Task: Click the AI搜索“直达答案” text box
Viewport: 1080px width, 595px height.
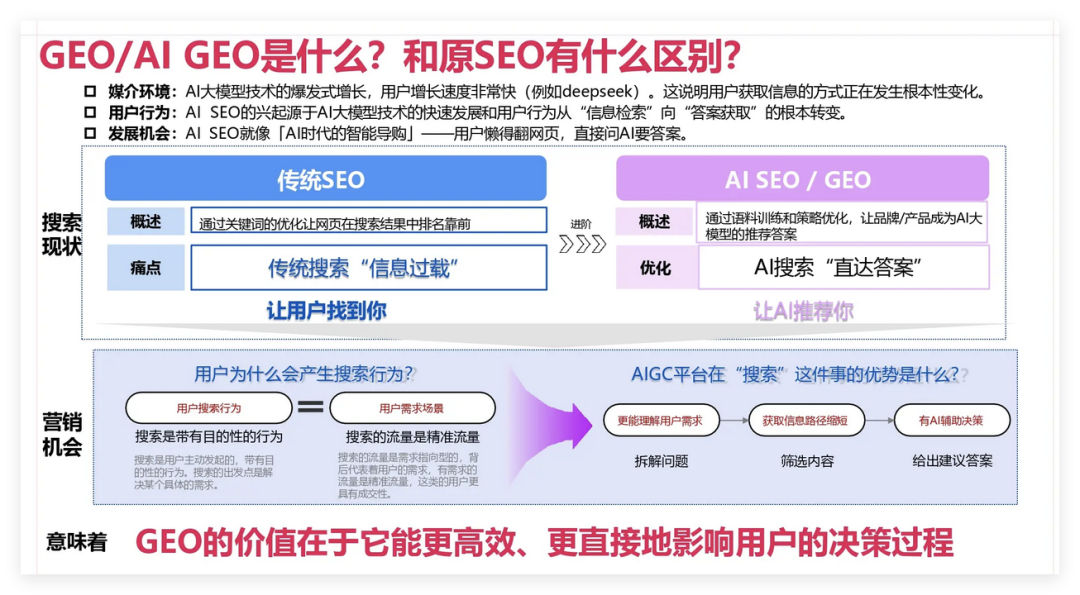Action: pos(842,267)
